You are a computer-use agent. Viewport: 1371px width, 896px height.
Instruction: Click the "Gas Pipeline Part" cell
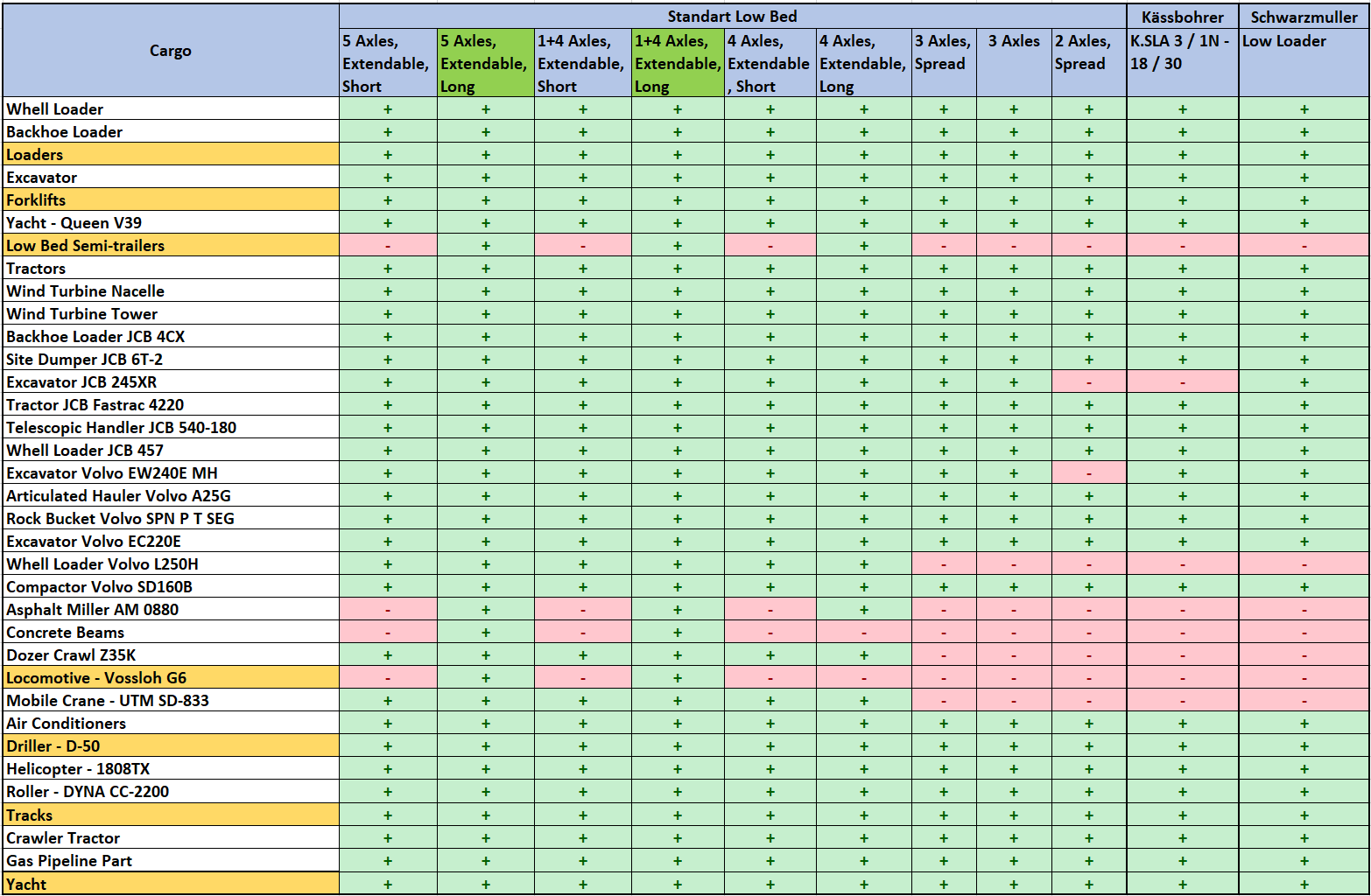pyautogui.click(x=171, y=861)
